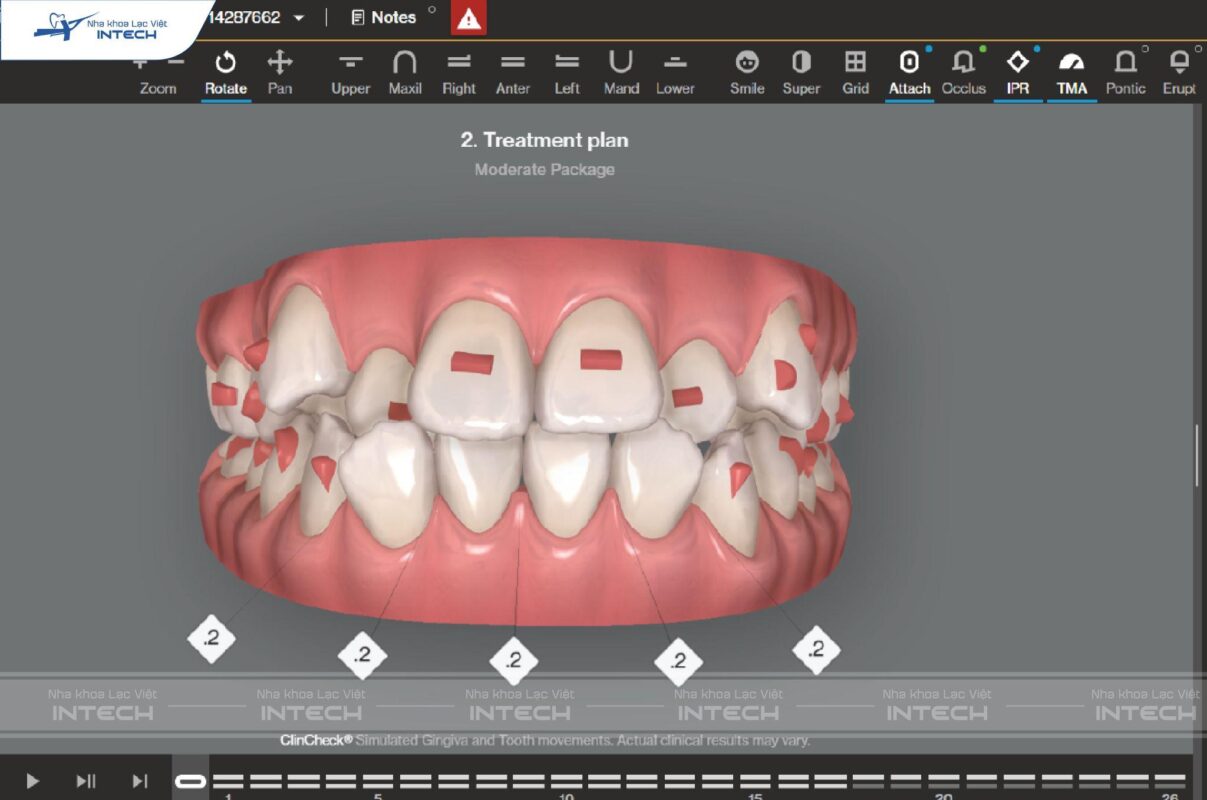Show the Anterior view
The width and height of the screenshot is (1207, 800).
pyautogui.click(x=513, y=72)
